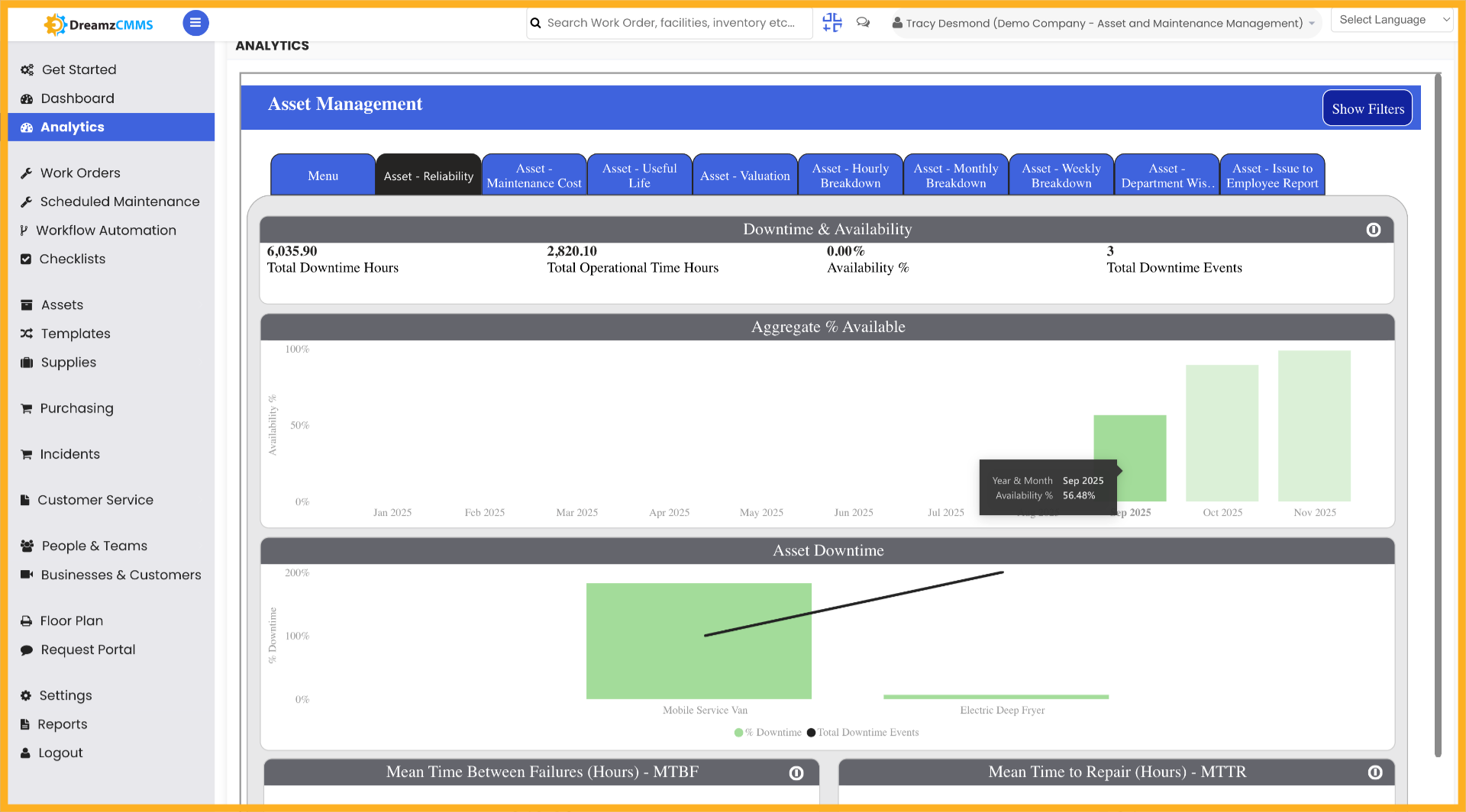Toggle the hamburger menu next to DreamzCMMS logo
Screen dimensions: 1466x812
click(x=195, y=23)
